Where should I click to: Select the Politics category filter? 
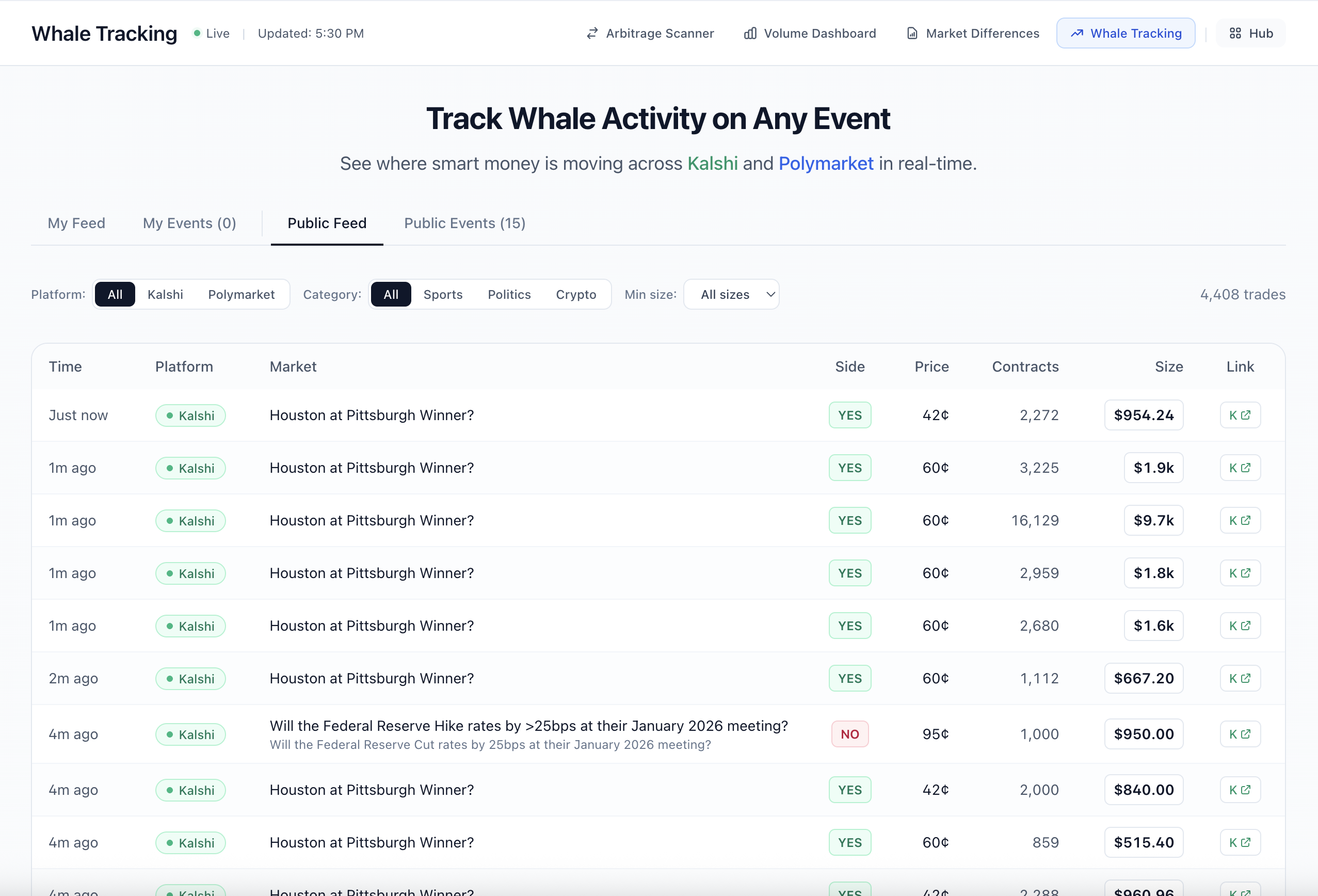[x=509, y=294]
